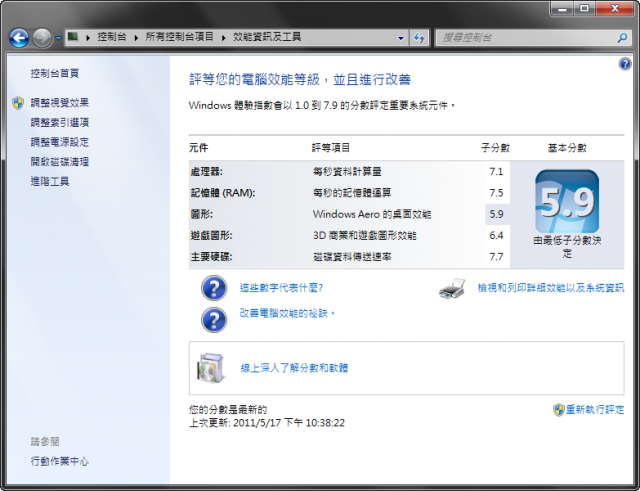This screenshot has width=640, height=491.
Task: Open 改善電腦效能的祕訣 link
Action: [287, 313]
